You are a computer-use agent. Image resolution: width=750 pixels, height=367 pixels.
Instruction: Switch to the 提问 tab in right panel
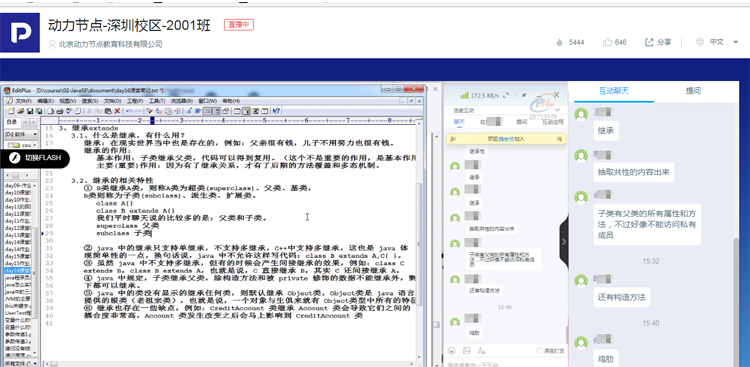(x=693, y=91)
